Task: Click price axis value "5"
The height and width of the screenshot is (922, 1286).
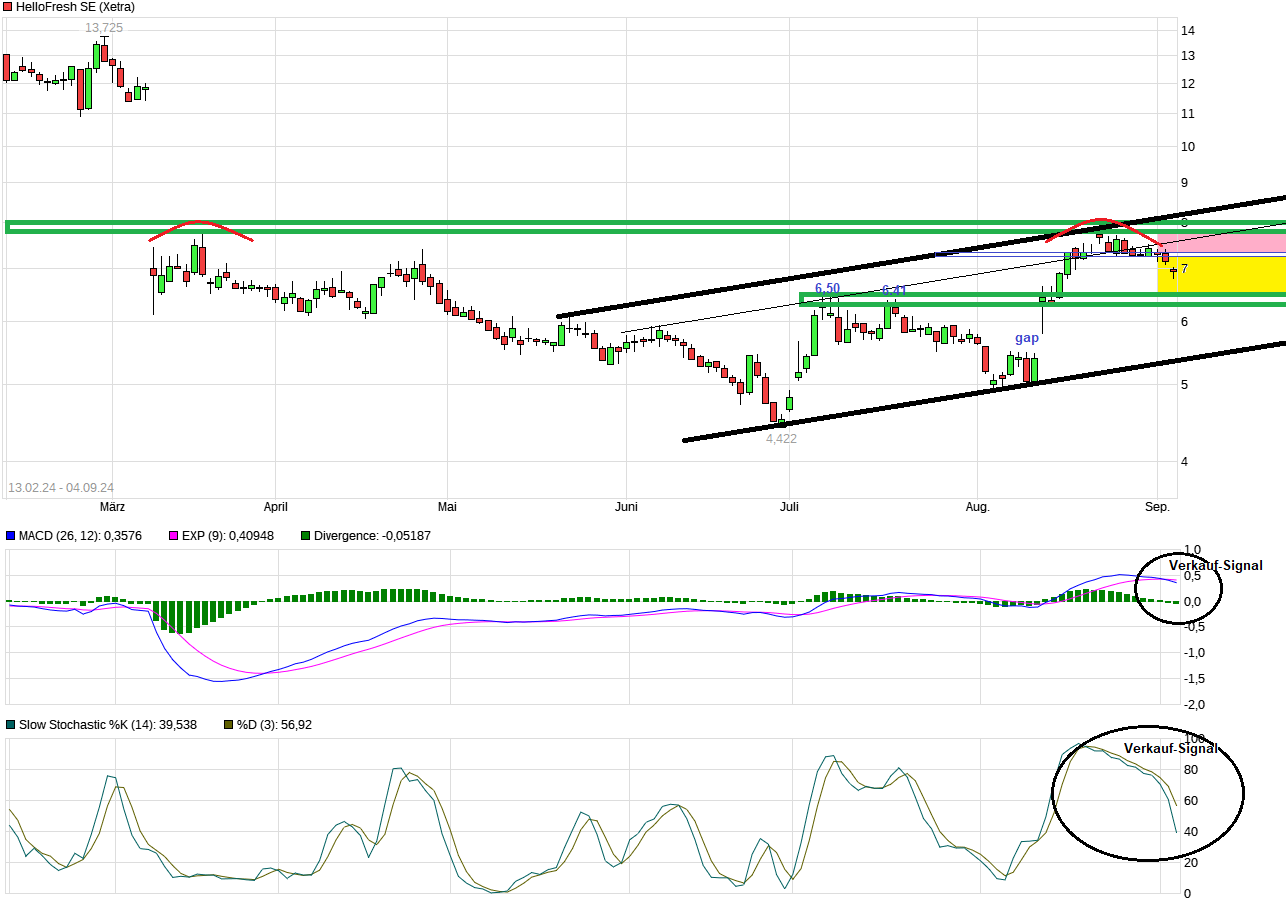Action: pos(1185,385)
